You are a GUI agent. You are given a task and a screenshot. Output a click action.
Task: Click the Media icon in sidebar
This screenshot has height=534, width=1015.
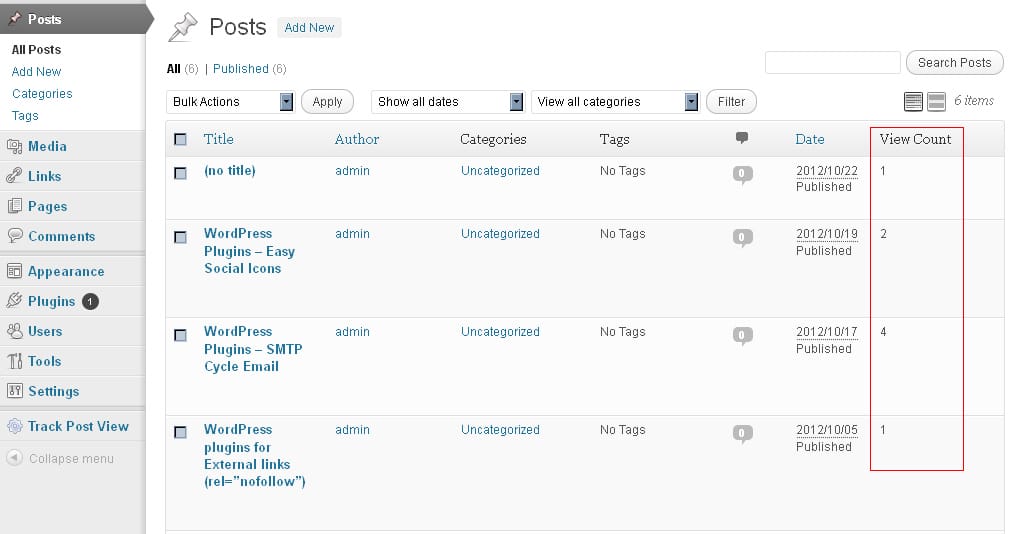(x=14, y=146)
